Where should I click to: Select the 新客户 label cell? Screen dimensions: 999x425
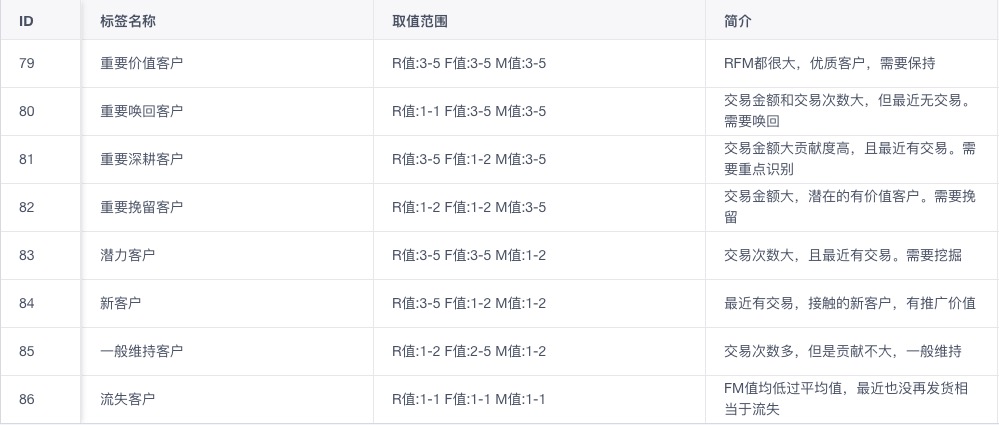pos(120,303)
